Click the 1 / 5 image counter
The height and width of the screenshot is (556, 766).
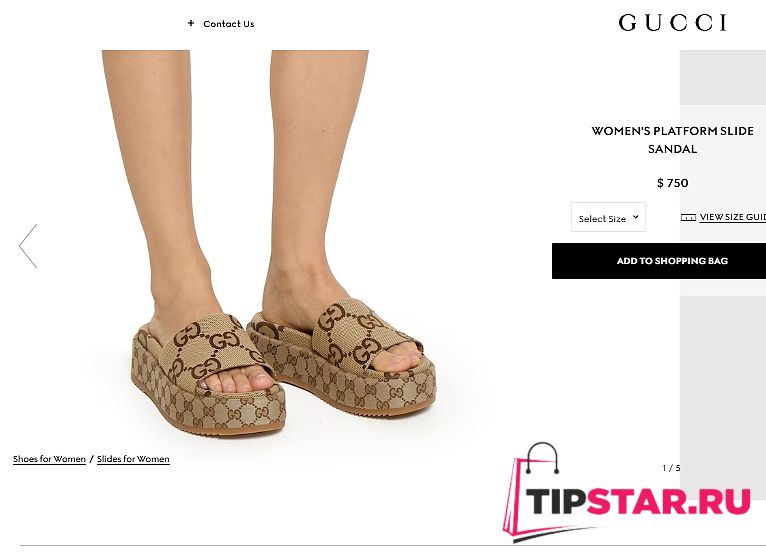pyautogui.click(x=671, y=468)
